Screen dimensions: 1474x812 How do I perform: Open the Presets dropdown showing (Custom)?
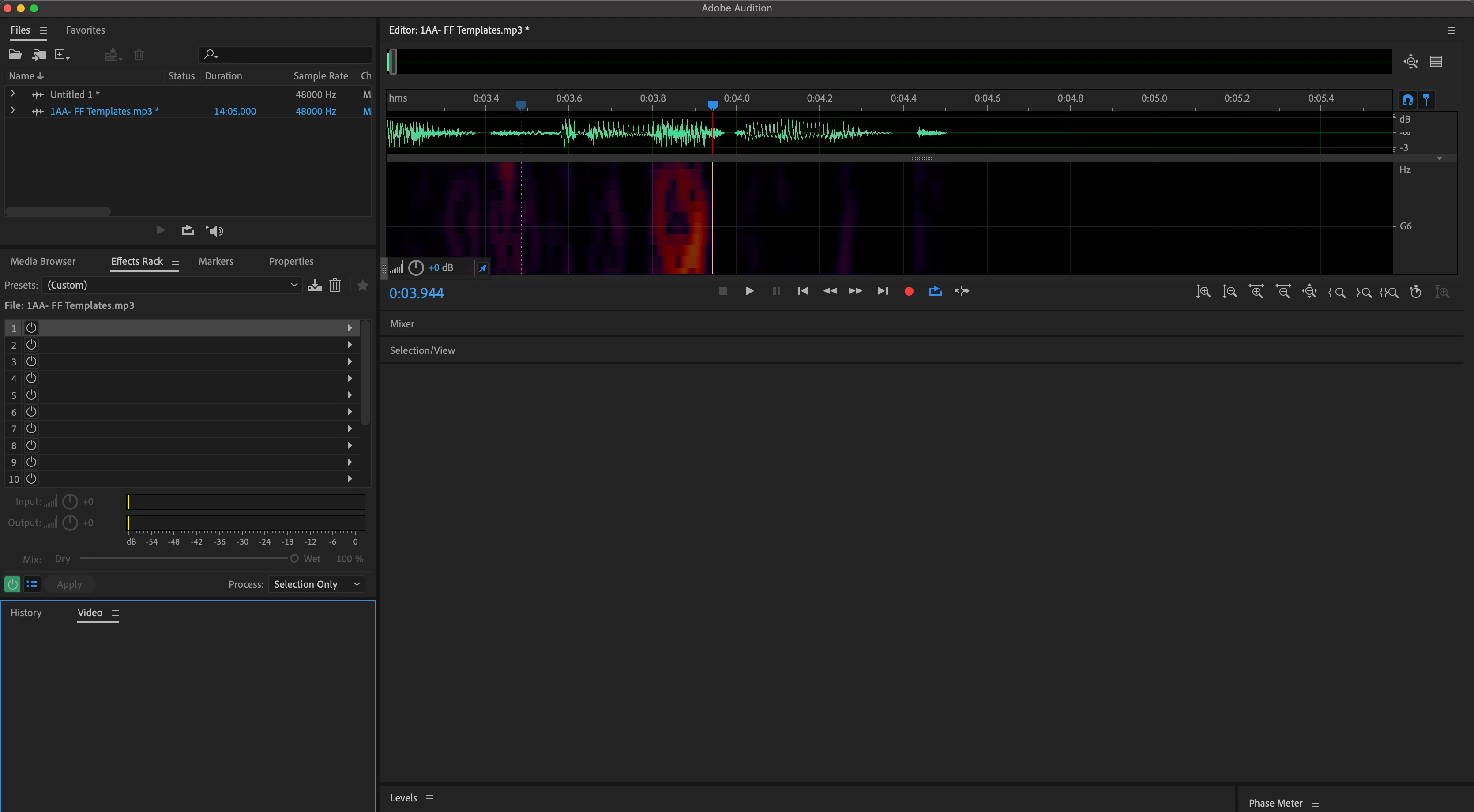click(x=172, y=285)
